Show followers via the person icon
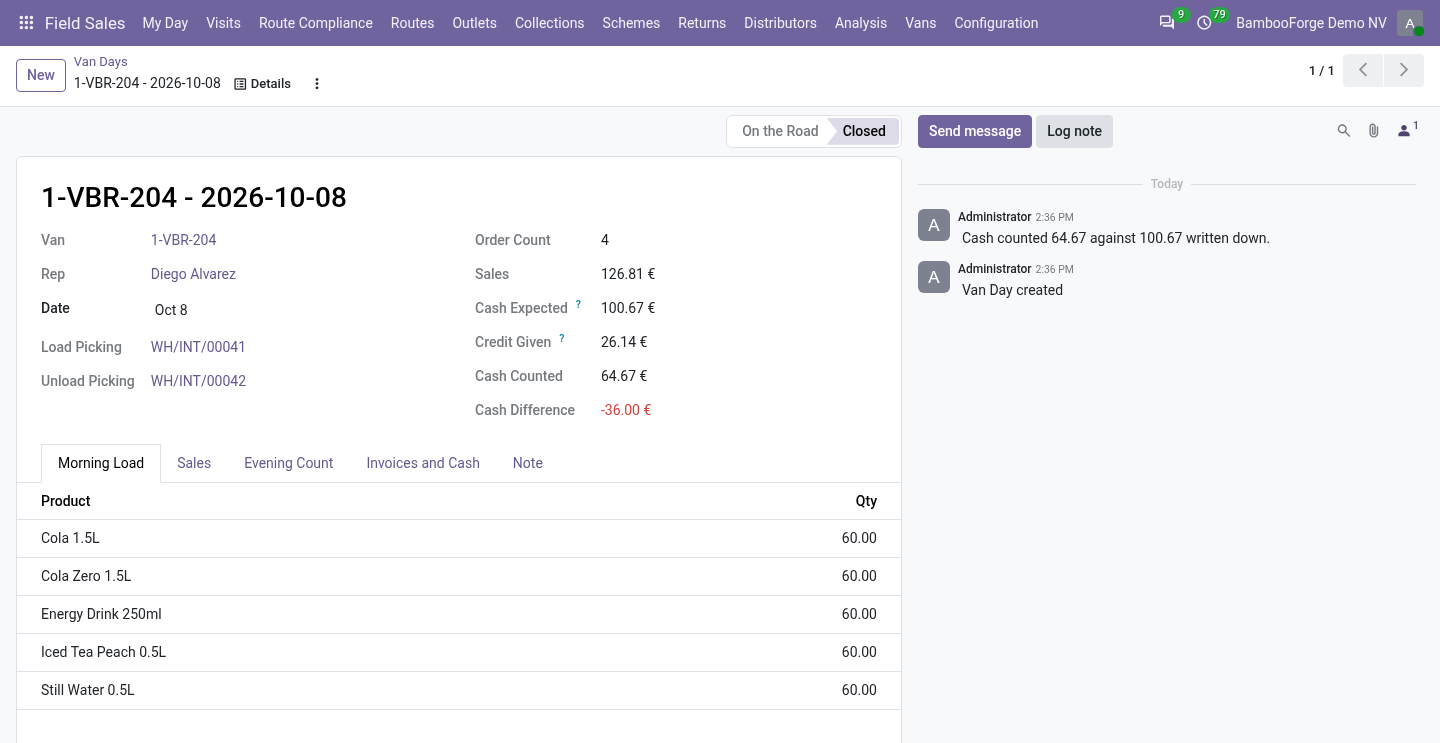1440x743 pixels. tap(1407, 130)
